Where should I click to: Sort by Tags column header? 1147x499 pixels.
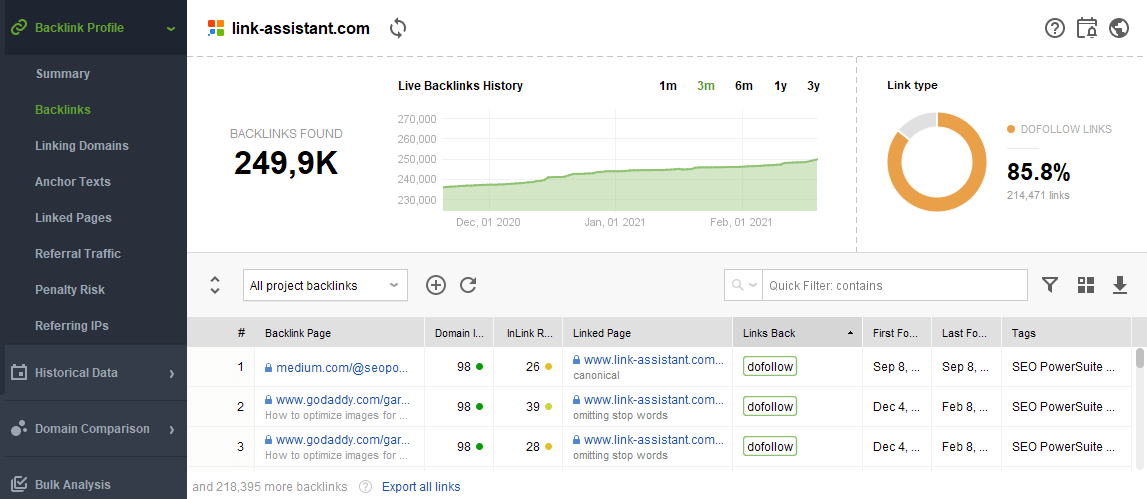(1067, 333)
